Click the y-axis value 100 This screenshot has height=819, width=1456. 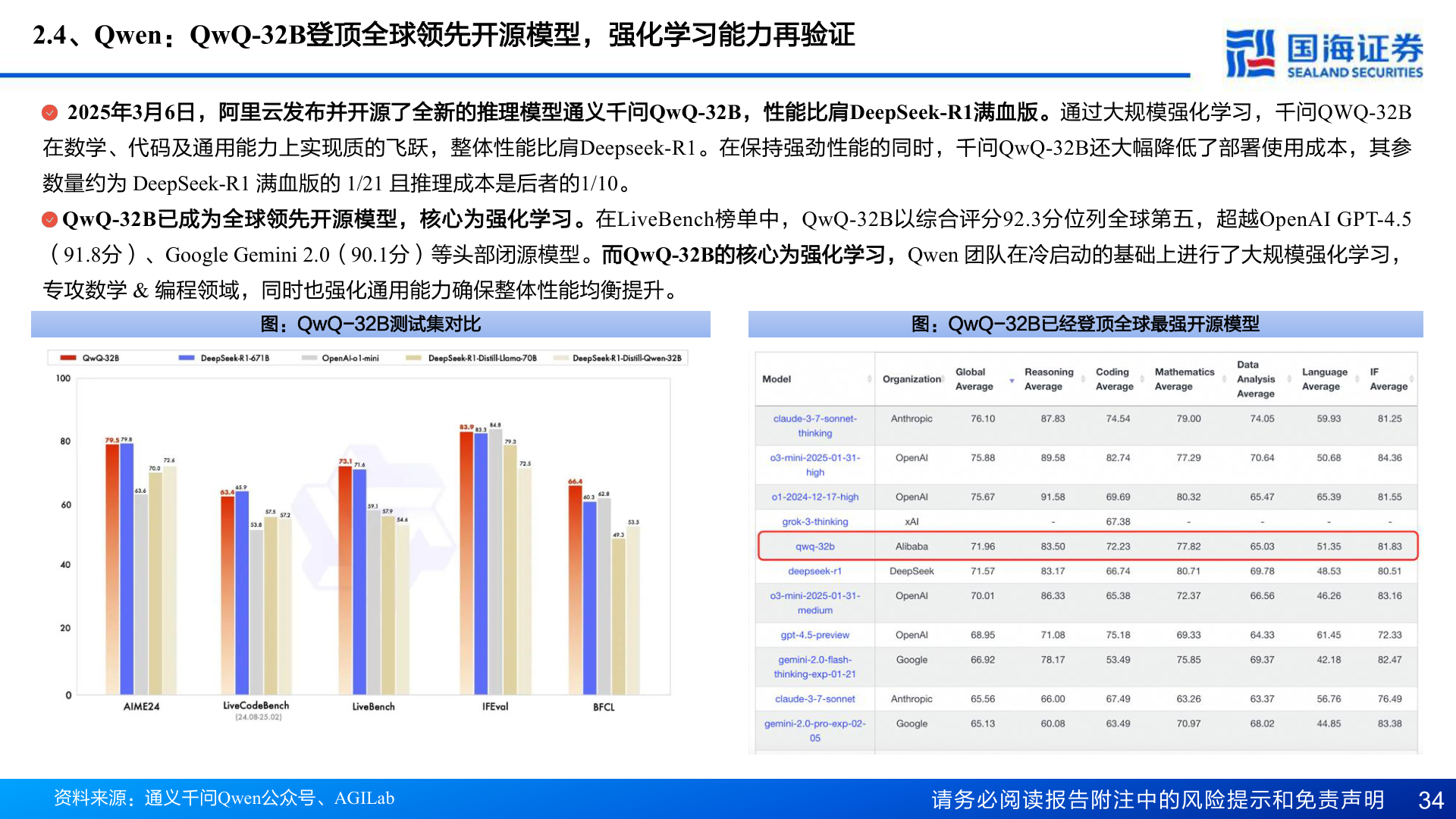pos(63,378)
